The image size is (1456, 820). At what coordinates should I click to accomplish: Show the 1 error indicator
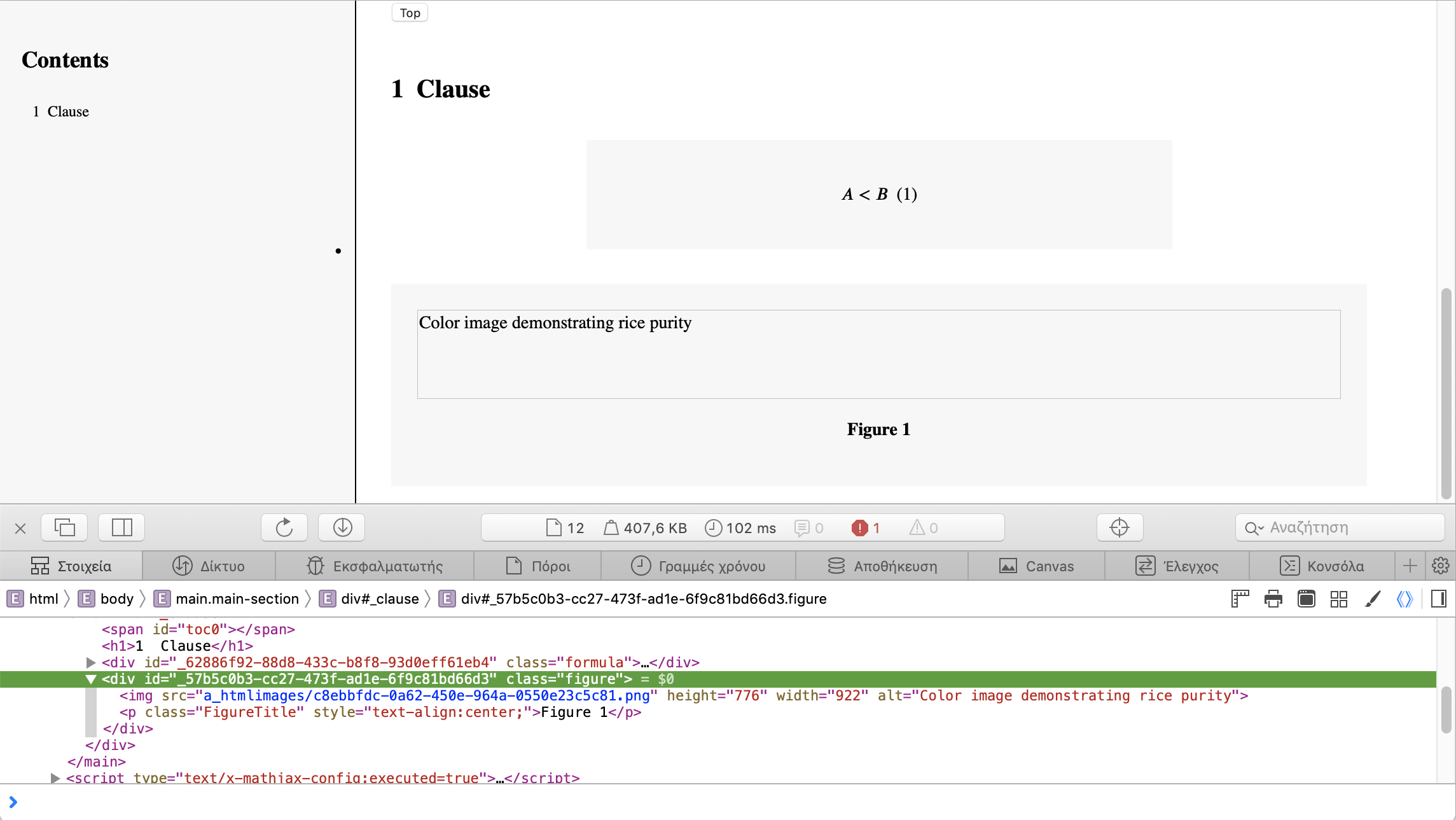[x=866, y=528]
